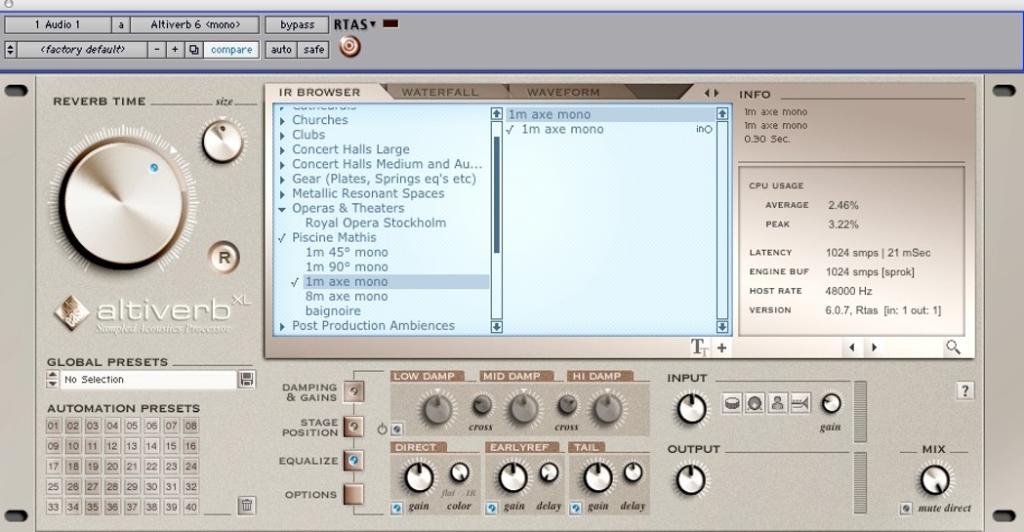Click minus previous preset button
The image size is (1024, 532).
coord(157,50)
